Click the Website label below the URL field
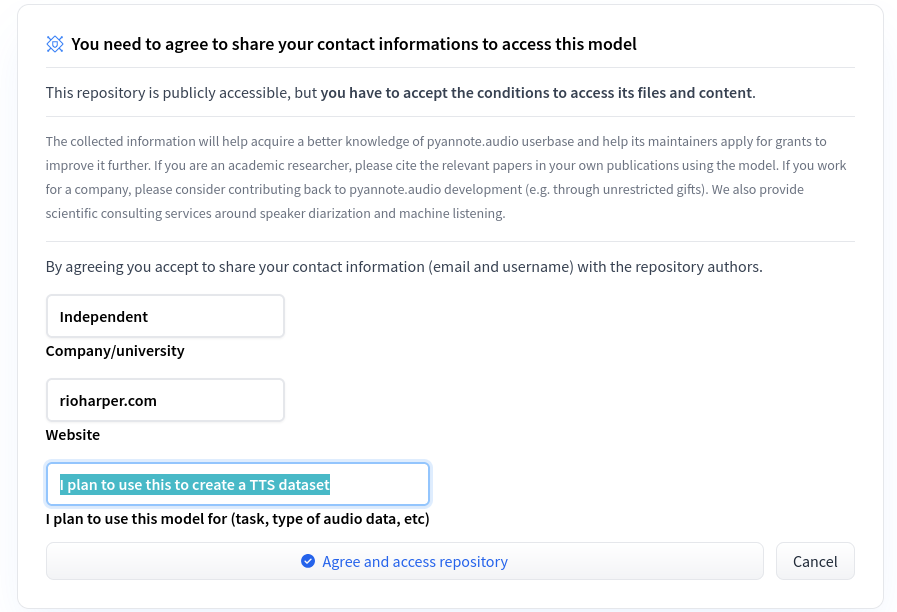The width and height of the screenshot is (897, 612). tap(72, 435)
